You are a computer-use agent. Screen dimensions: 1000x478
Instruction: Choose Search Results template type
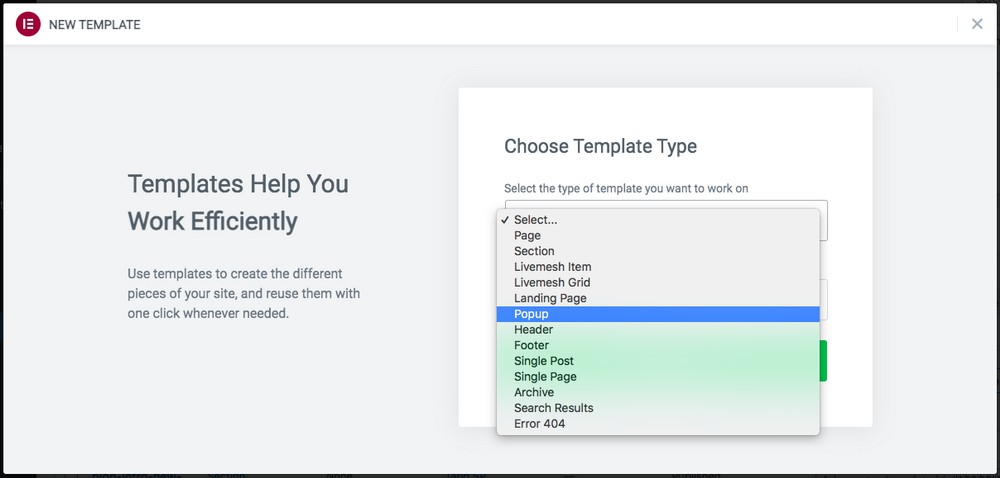(658, 408)
